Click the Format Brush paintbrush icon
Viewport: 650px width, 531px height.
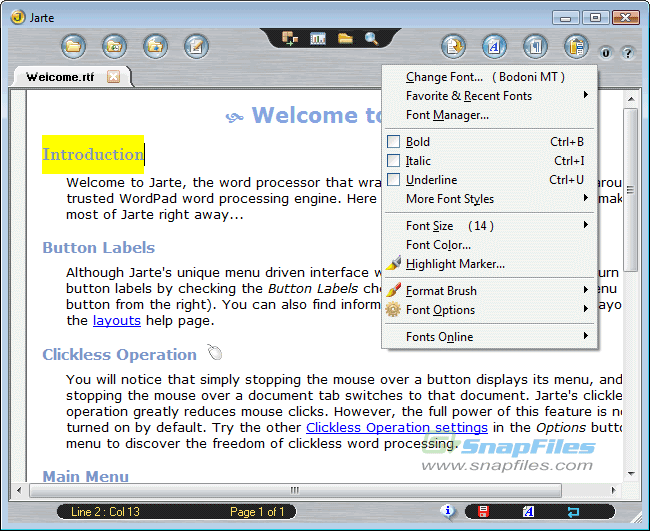click(393, 290)
